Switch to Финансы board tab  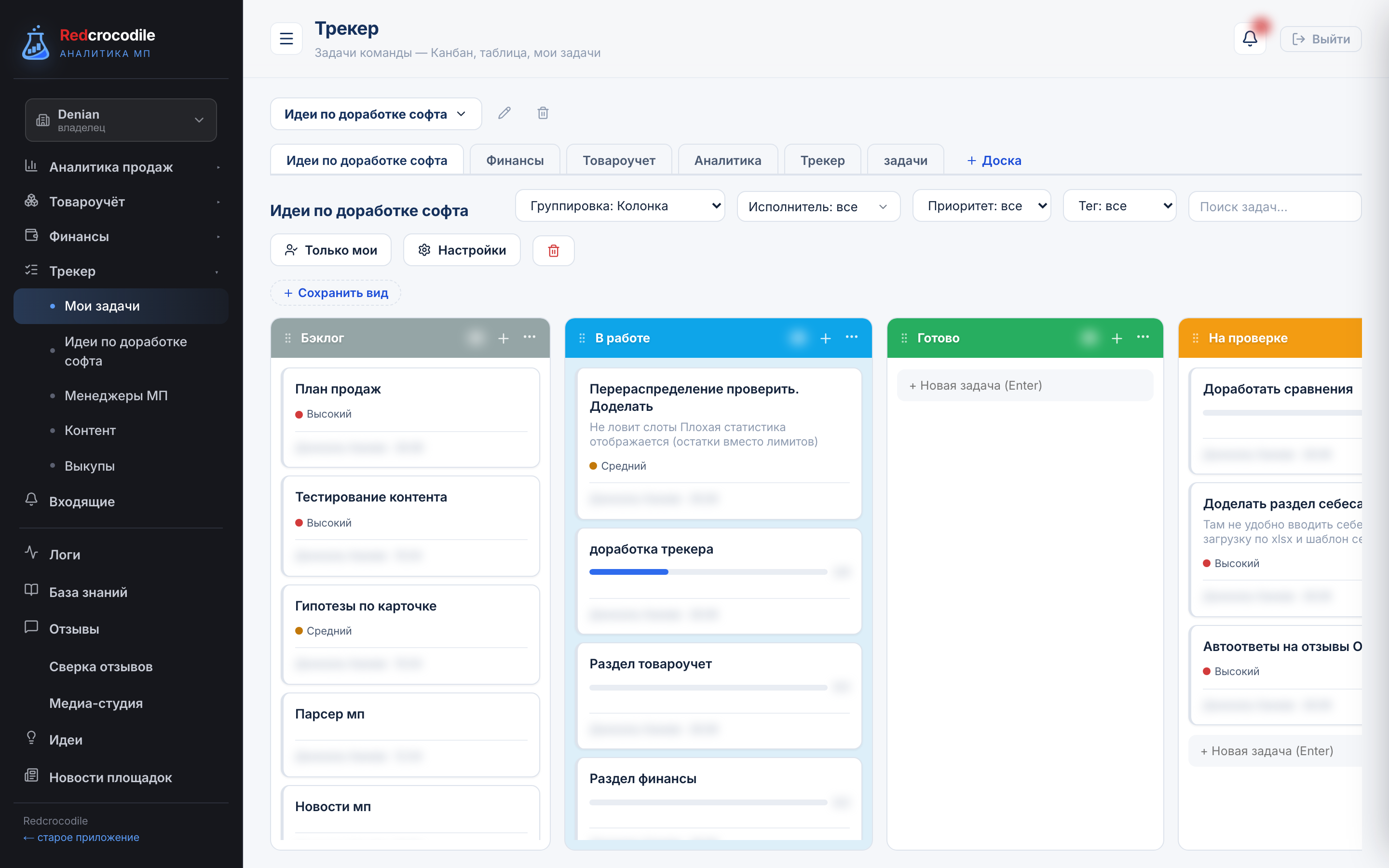pyautogui.click(x=514, y=160)
